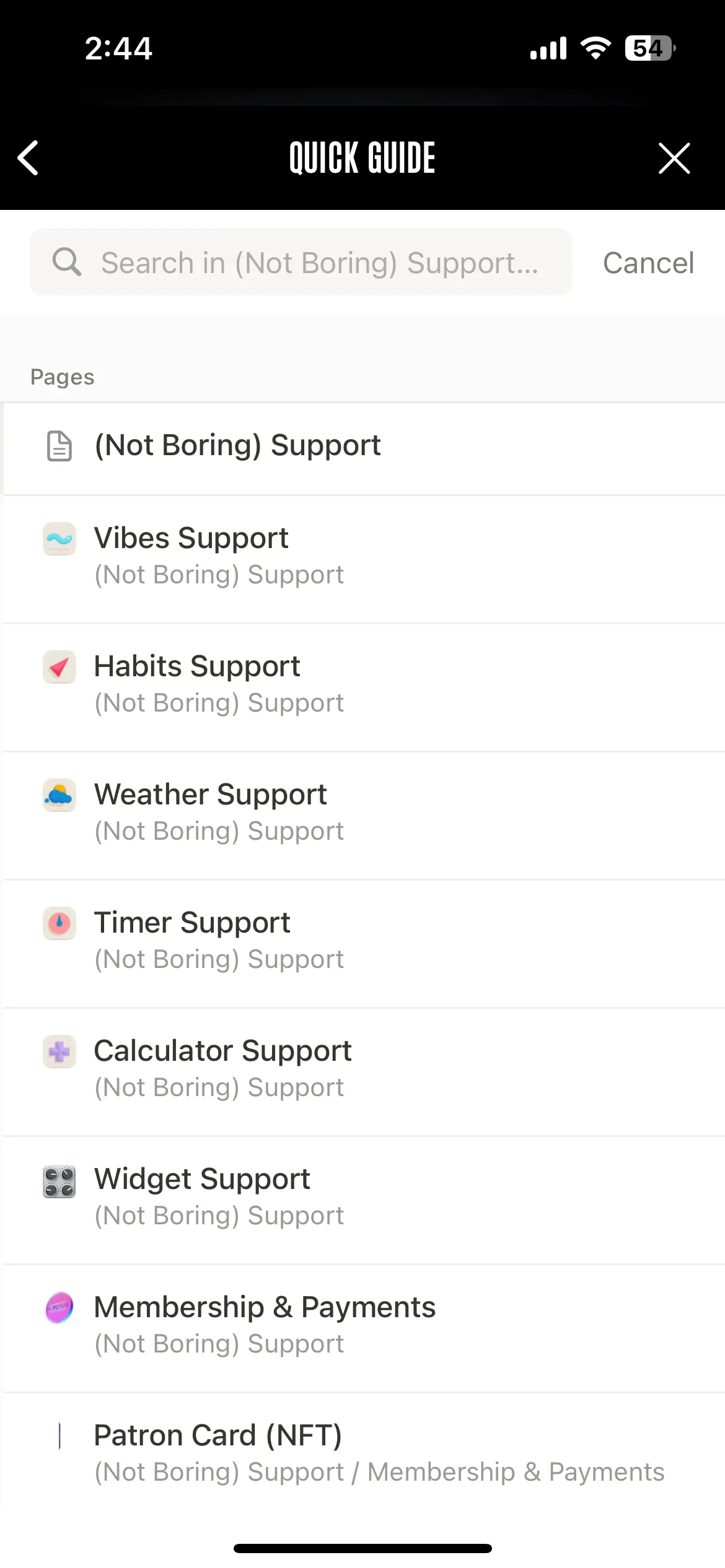
Task: Close the Quick Guide with the X icon
Action: coord(674,159)
